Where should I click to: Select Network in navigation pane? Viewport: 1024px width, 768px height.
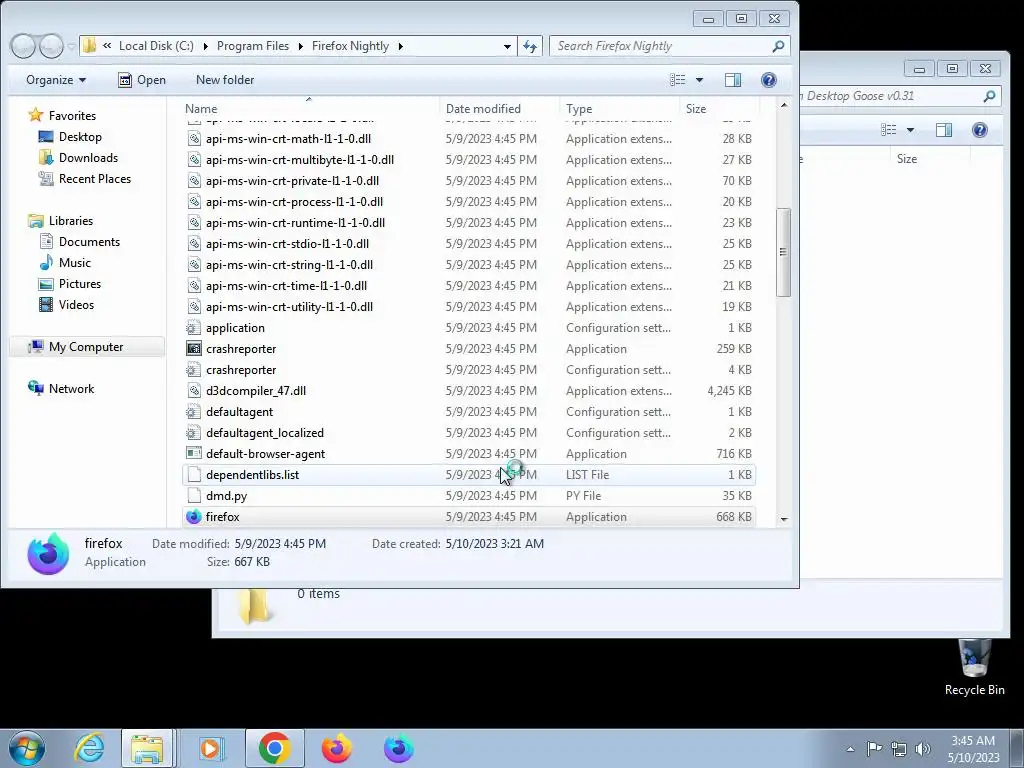click(x=71, y=389)
